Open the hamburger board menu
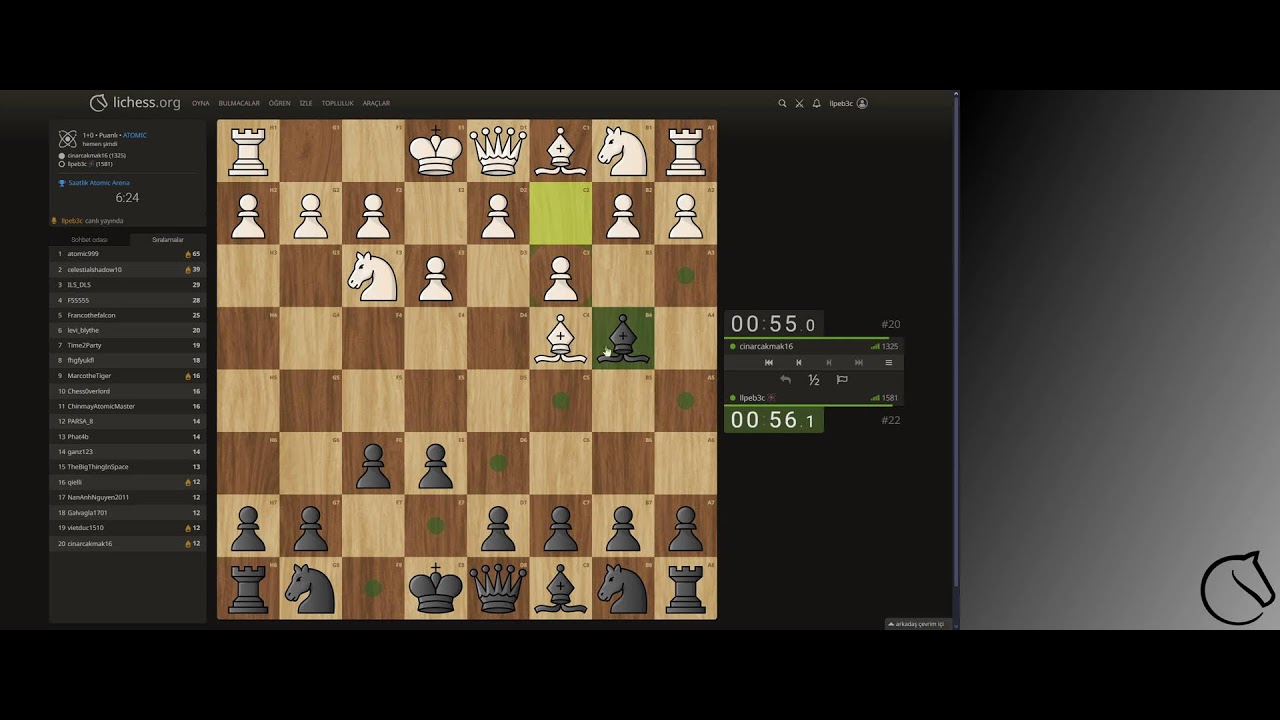Viewport: 1280px width, 720px height. coord(888,362)
